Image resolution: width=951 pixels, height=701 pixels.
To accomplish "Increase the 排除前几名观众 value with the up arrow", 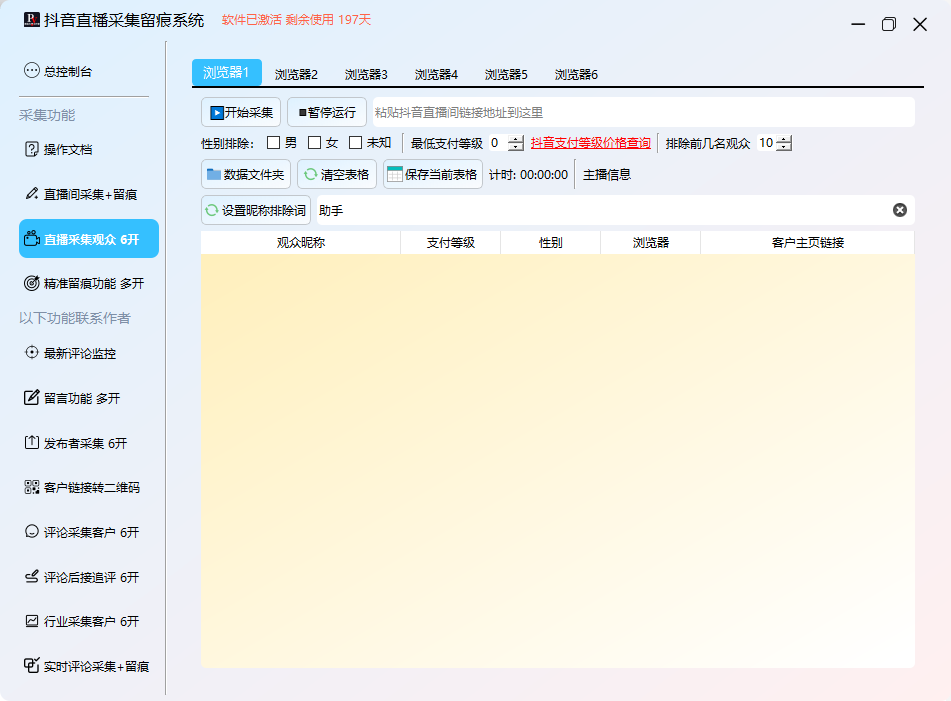I will point(784,139).
